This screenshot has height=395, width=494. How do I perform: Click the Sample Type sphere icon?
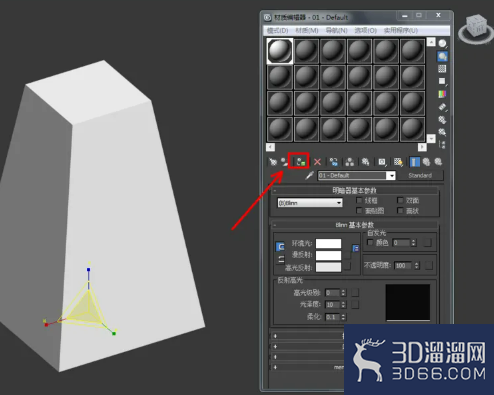point(442,44)
